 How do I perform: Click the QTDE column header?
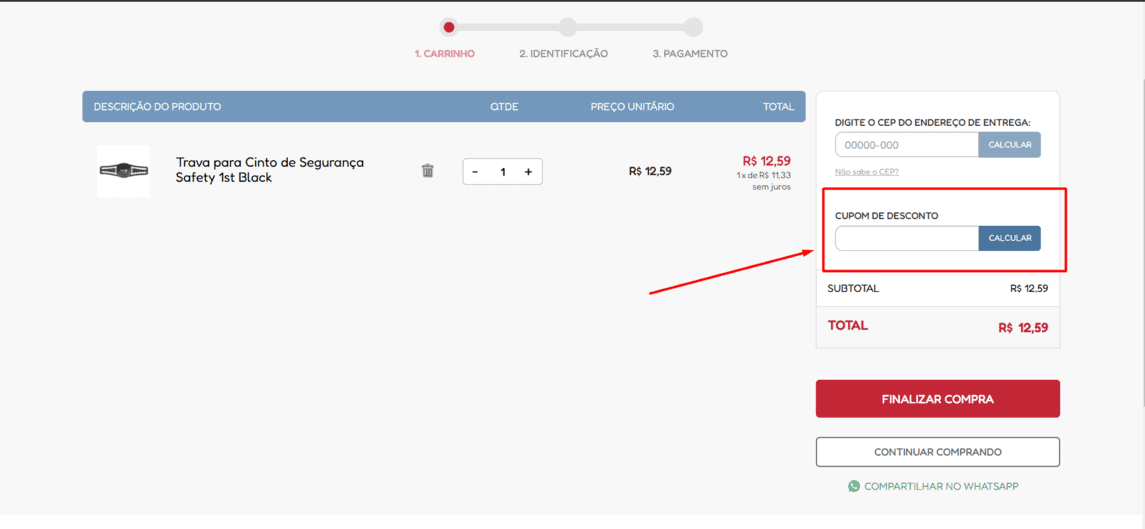pyautogui.click(x=504, y=107)
